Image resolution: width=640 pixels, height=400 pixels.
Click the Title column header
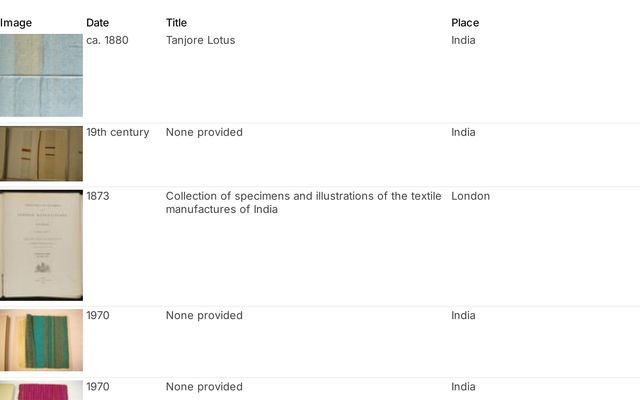click(176, 23)
